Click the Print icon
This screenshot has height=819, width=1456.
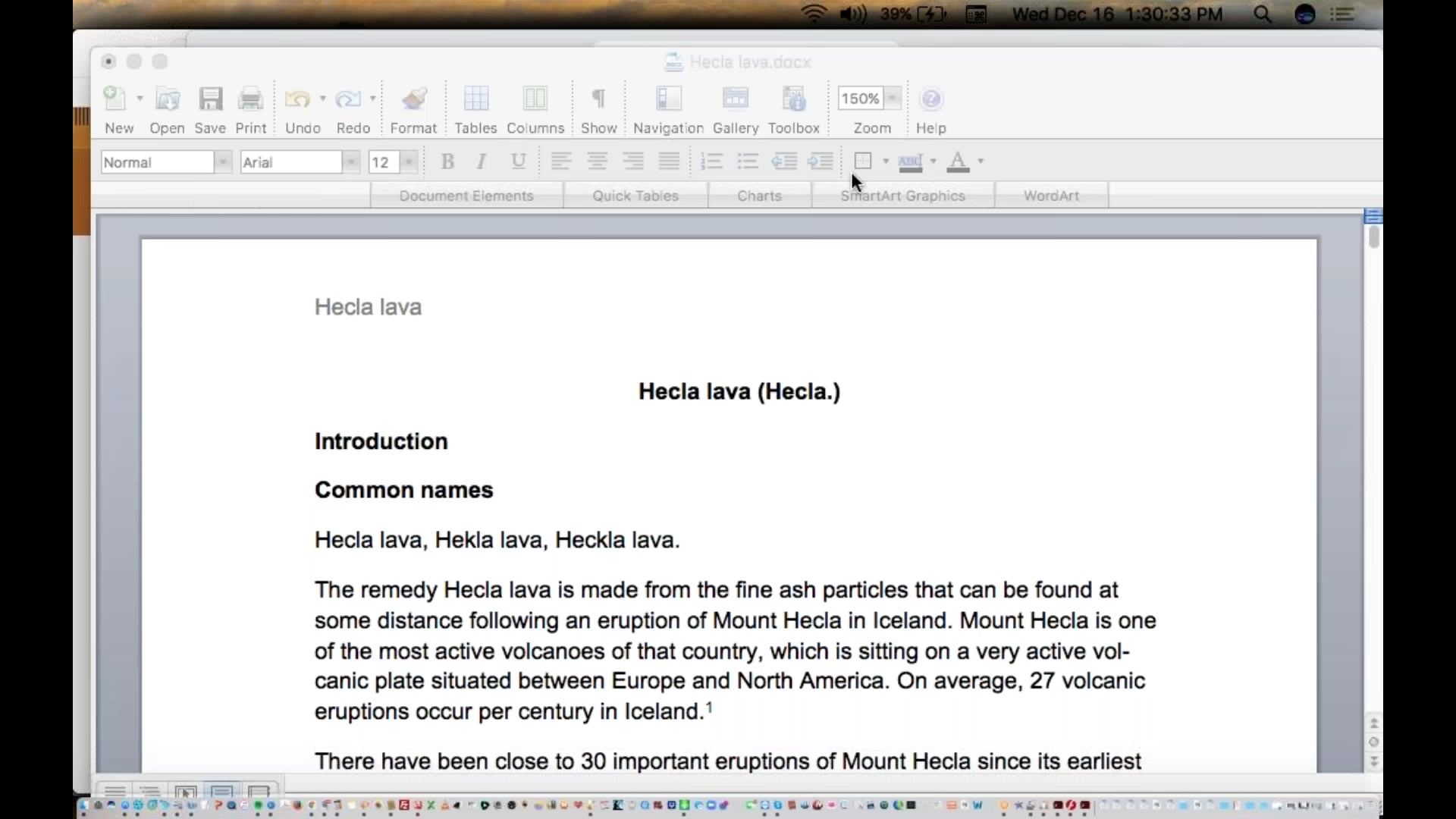pos(250,99)
